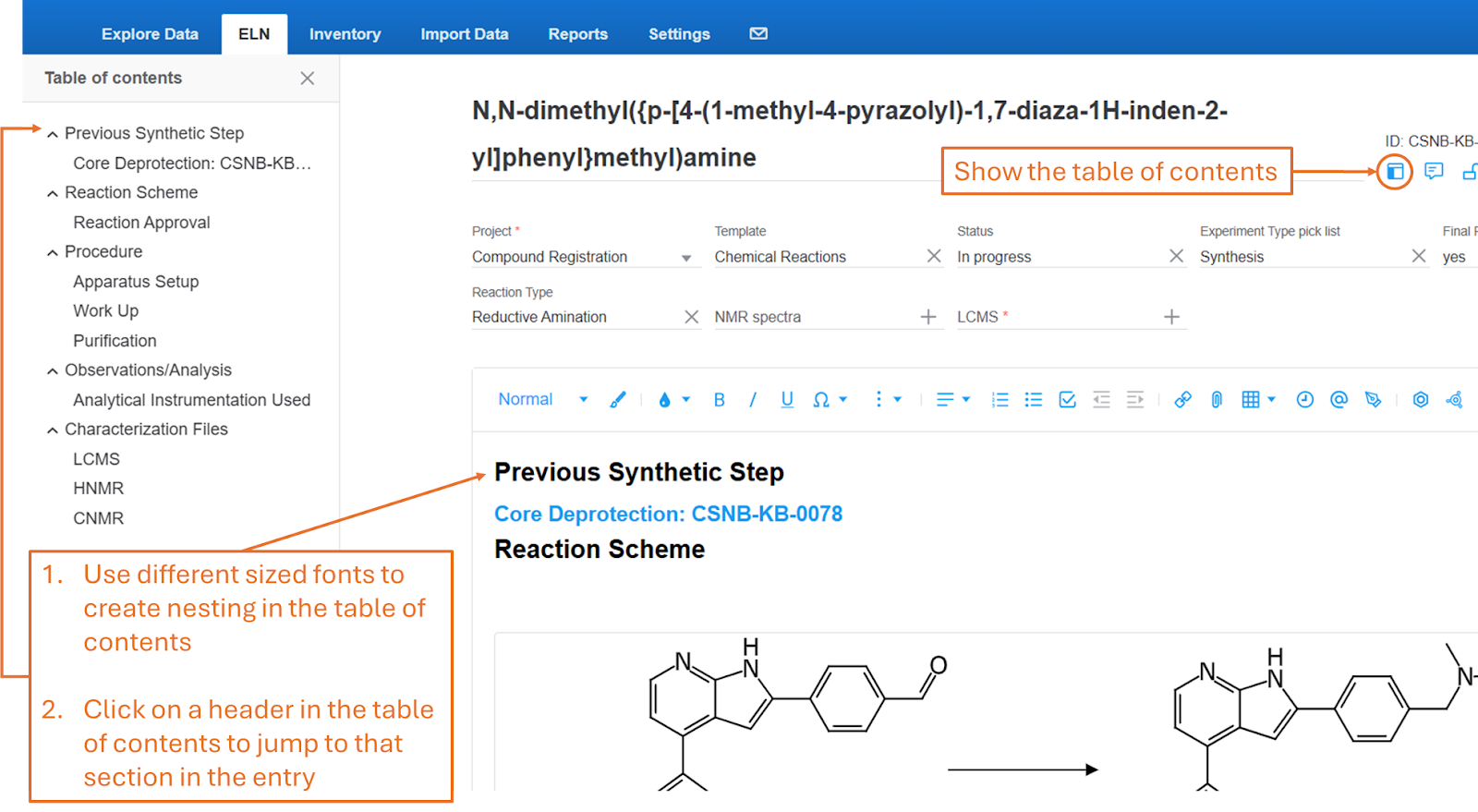
Task: Open the Reports tab
Action: [577, 34]
